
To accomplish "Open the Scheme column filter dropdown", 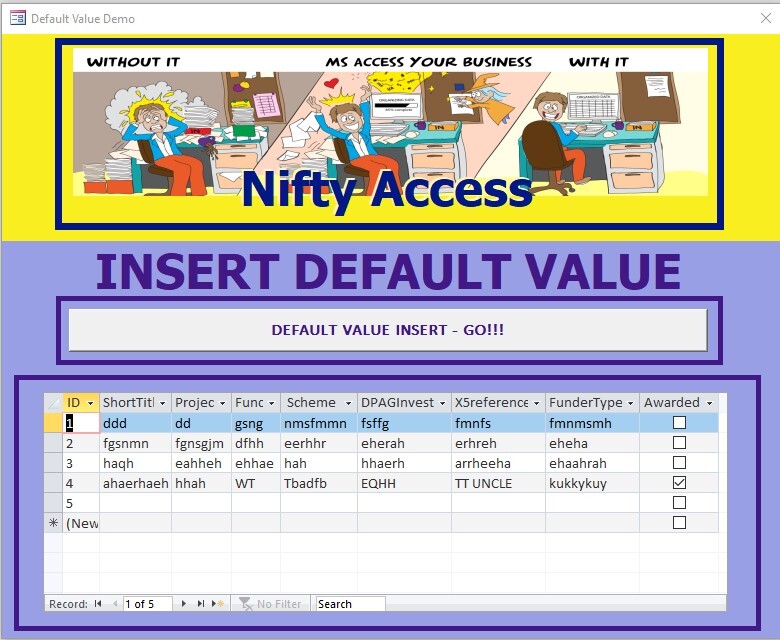I will pyautogui.click(x=348, y=403).
